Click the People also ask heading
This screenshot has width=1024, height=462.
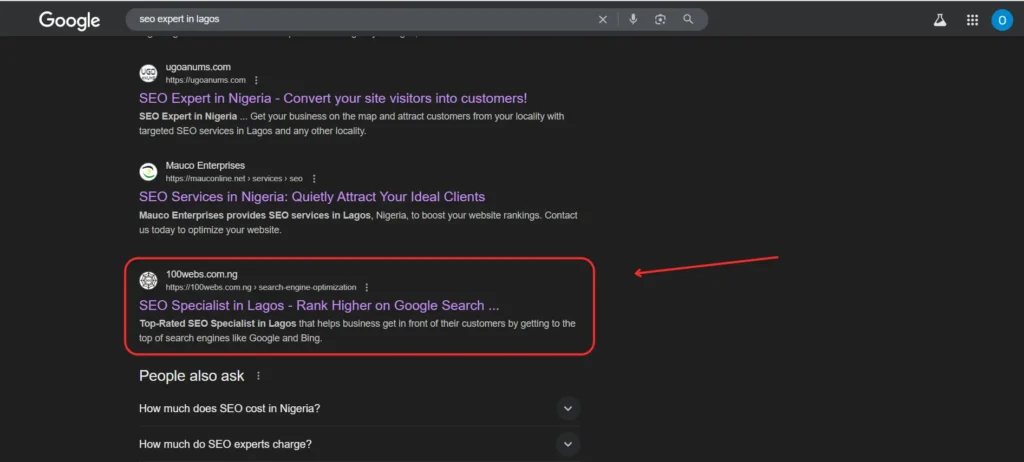click(x=191, y=376)
